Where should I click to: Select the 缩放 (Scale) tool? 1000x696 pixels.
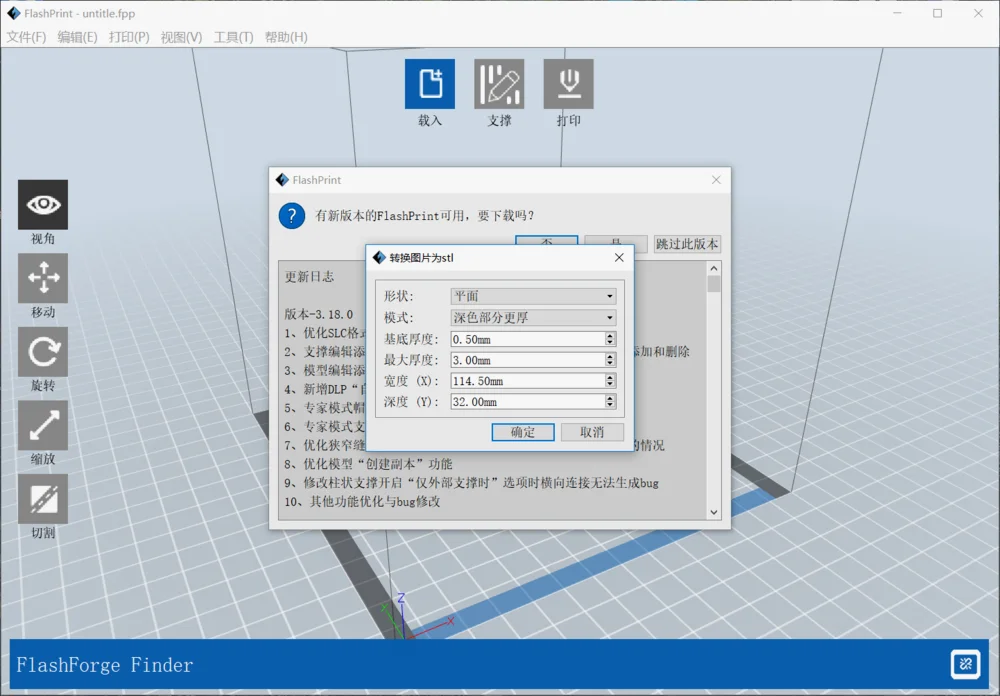(x=43, y=426)
